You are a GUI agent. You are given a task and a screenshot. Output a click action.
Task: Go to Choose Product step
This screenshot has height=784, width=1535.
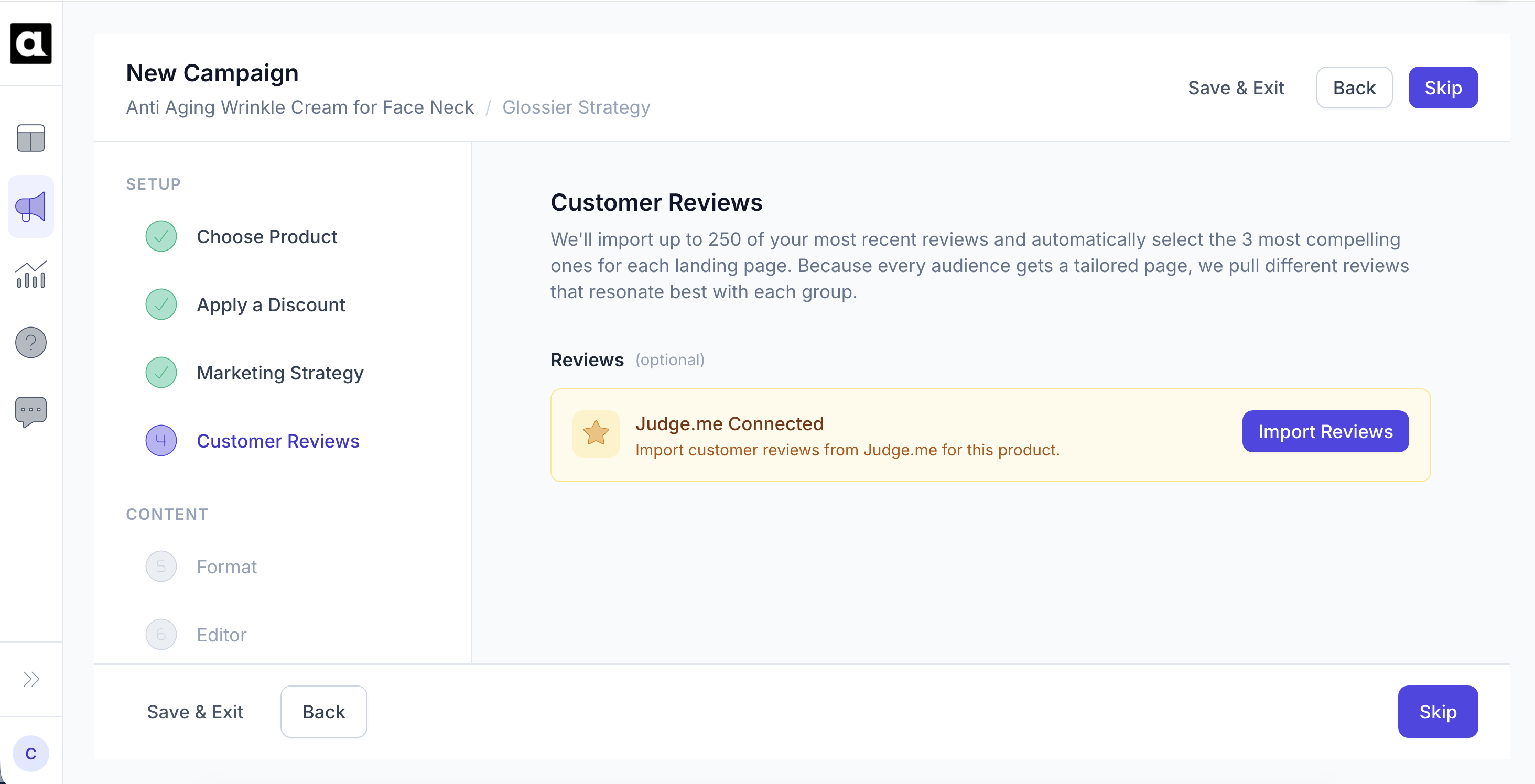click(266, 236)
